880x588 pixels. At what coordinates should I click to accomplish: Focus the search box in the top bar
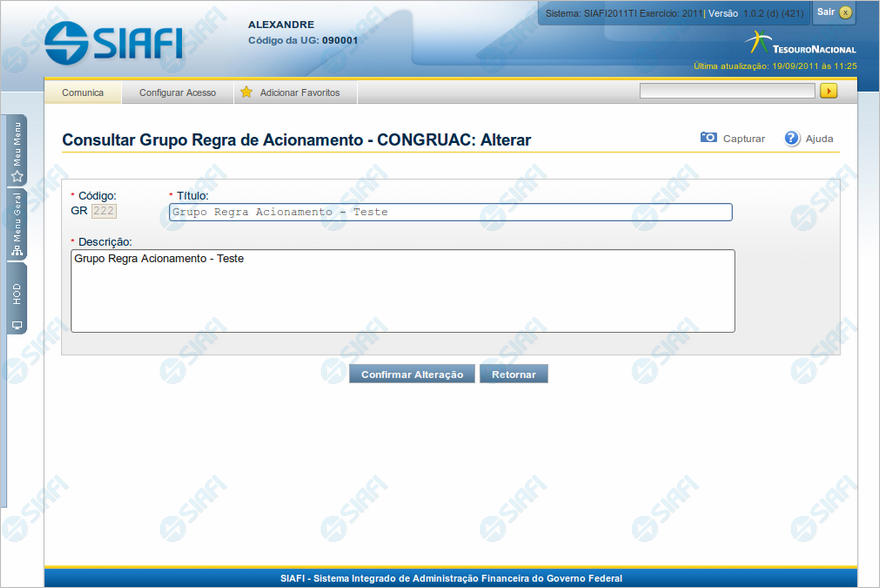[x=727, y=91]
